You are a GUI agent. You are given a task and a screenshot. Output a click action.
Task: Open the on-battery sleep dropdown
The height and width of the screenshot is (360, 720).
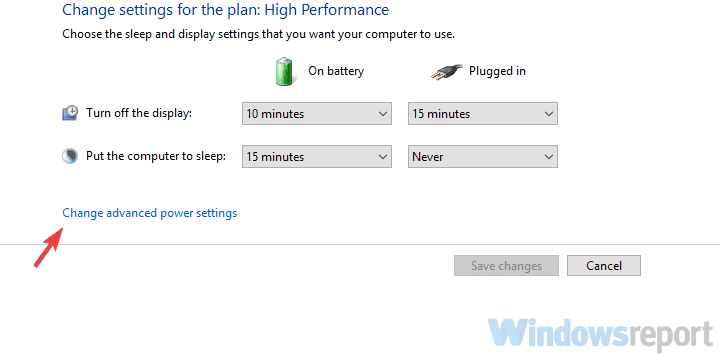pos(317,157)
